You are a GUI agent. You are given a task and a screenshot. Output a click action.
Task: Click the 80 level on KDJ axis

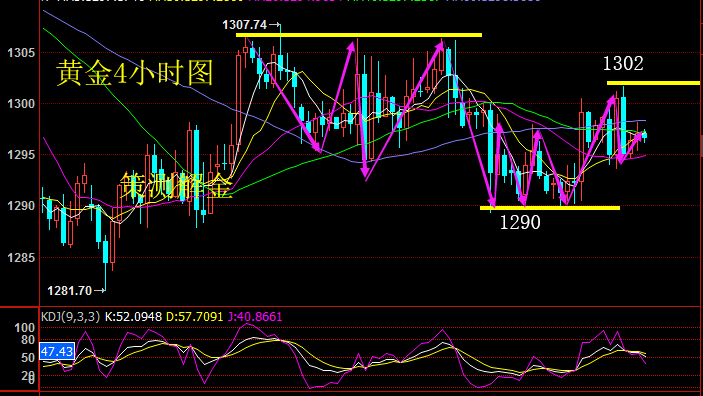pyautogui.click(x=28, y=340)
